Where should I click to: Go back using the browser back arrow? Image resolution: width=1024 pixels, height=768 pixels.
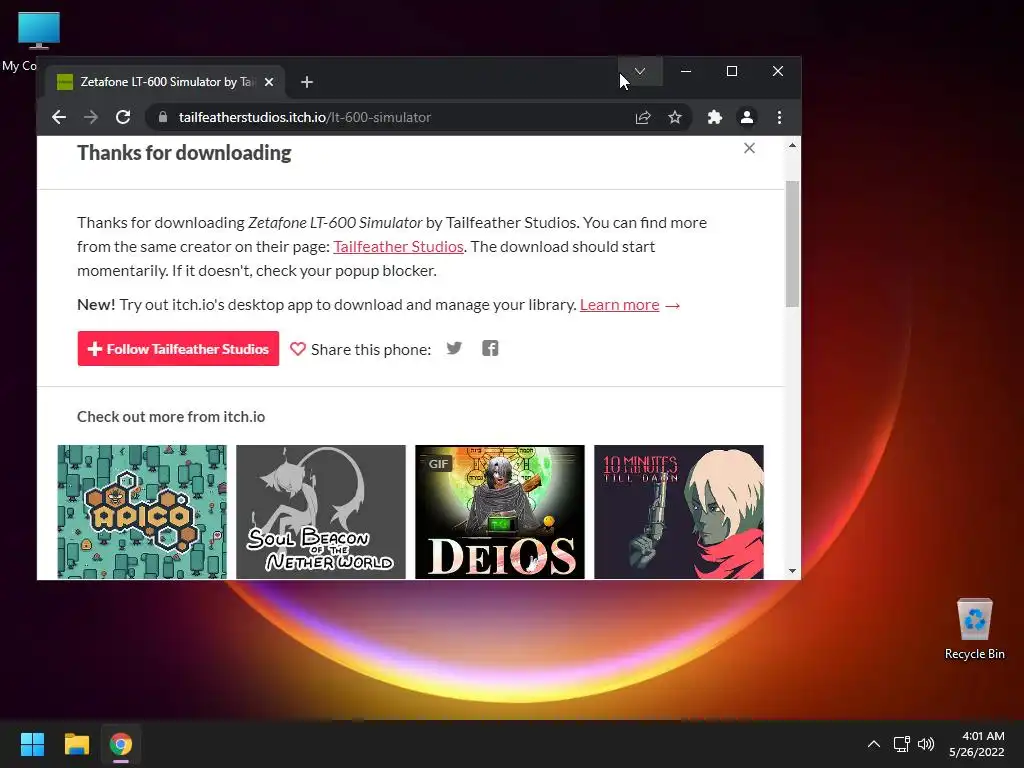(x=59, y=118)
